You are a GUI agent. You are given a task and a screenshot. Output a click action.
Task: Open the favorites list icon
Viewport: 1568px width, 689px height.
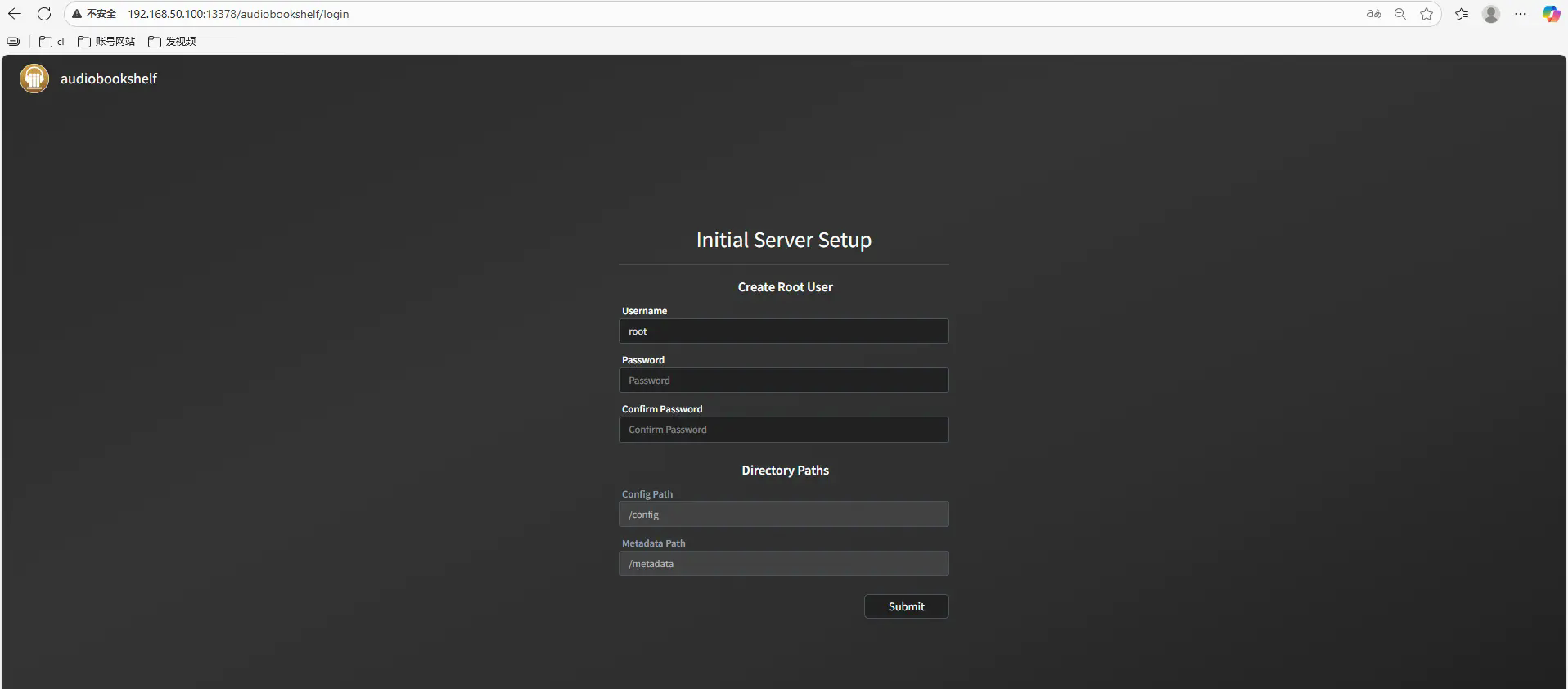pos(1462,14)
